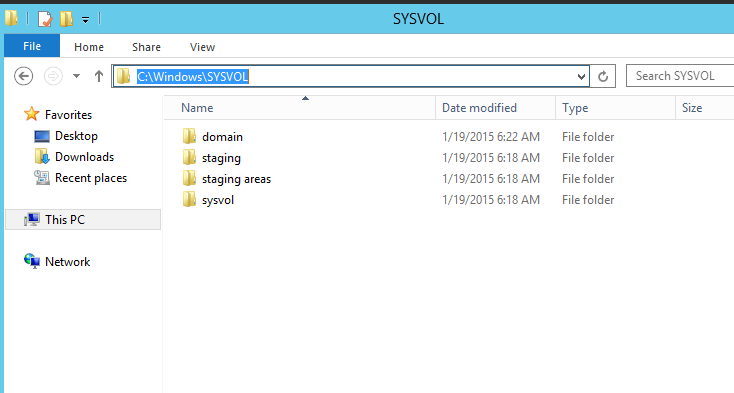The height and width of the screenshot is (393, 734).
Task: Go up one folder level
Action: point(98,76)
